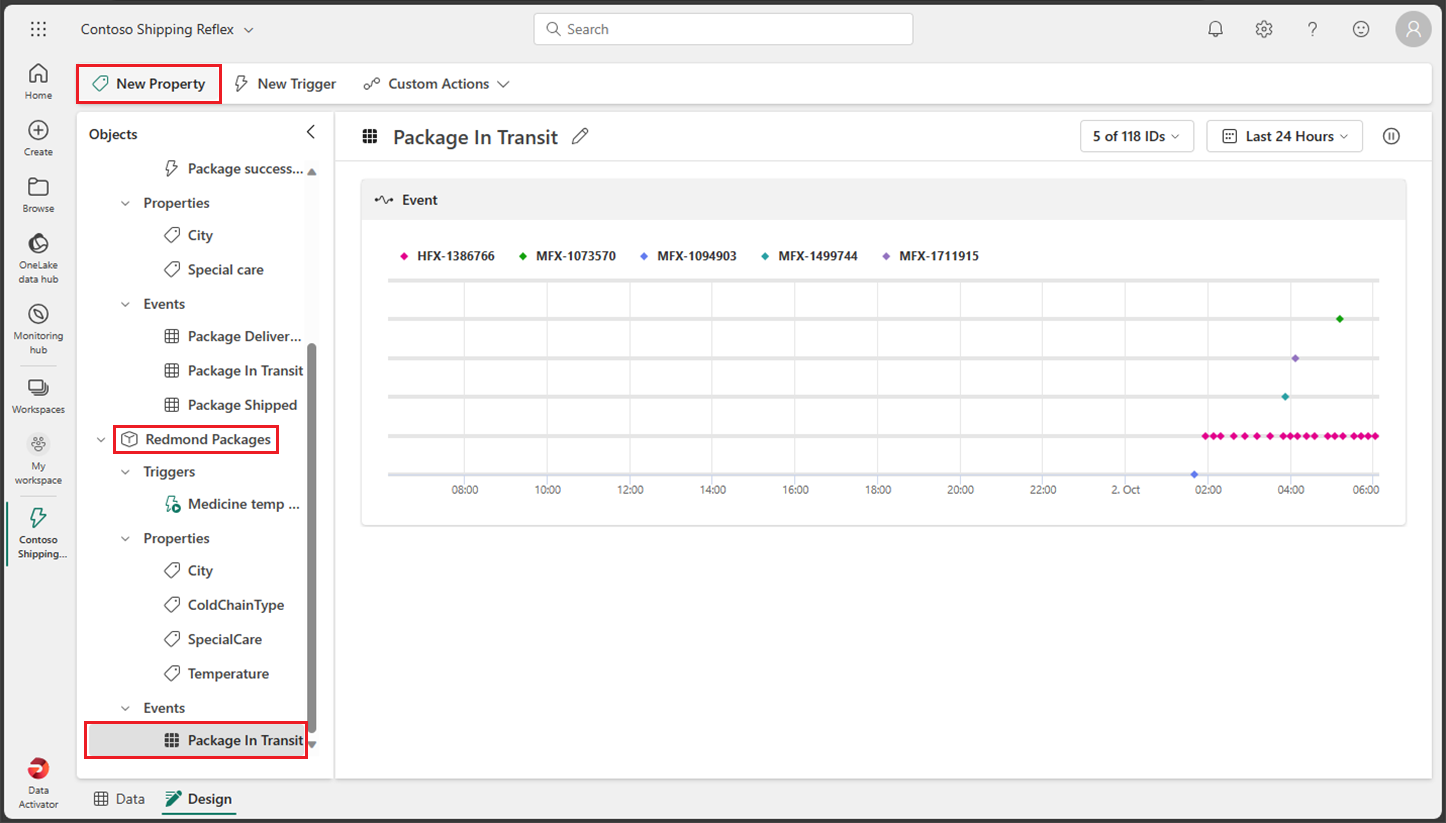Click New Trigger button
The width and height of the screenshot is (1446, 823).
click(285, 84)
